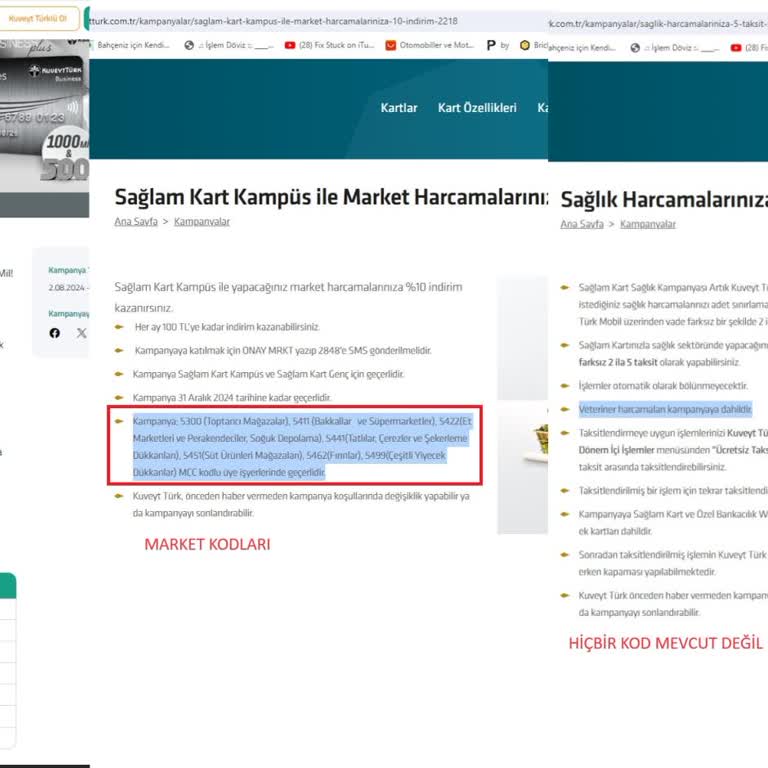Share campaign via X icon

point(82,333)
